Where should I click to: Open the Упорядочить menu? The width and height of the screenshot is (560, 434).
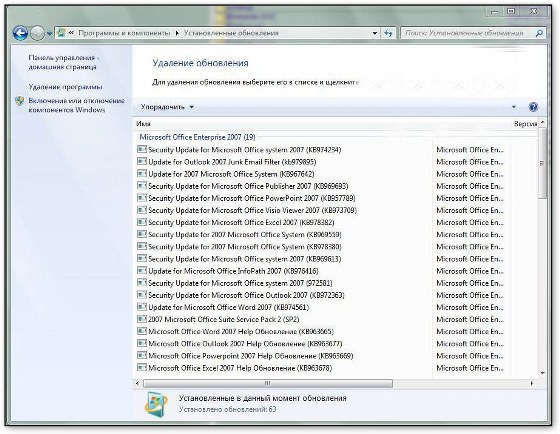point(167,107)
